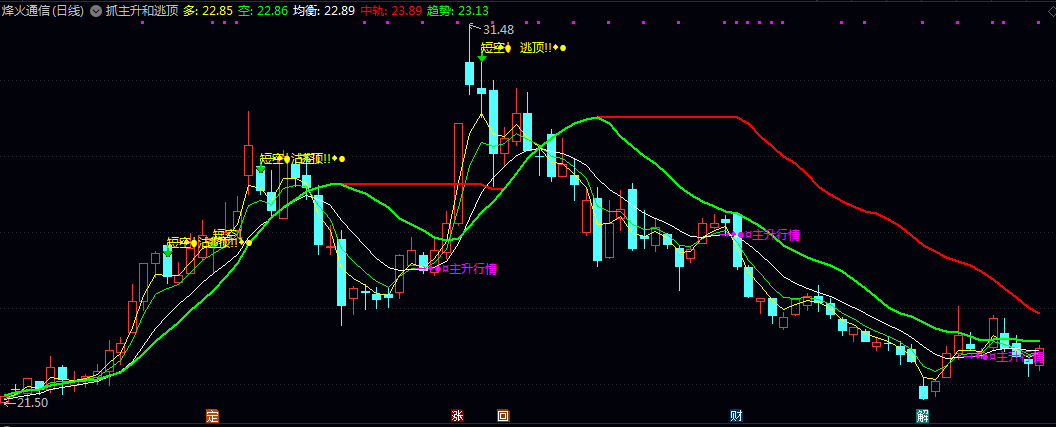Click the 均衡: 22.89 value label
This screenshot has width=1056, height=427.
click(x=324, y=11)
